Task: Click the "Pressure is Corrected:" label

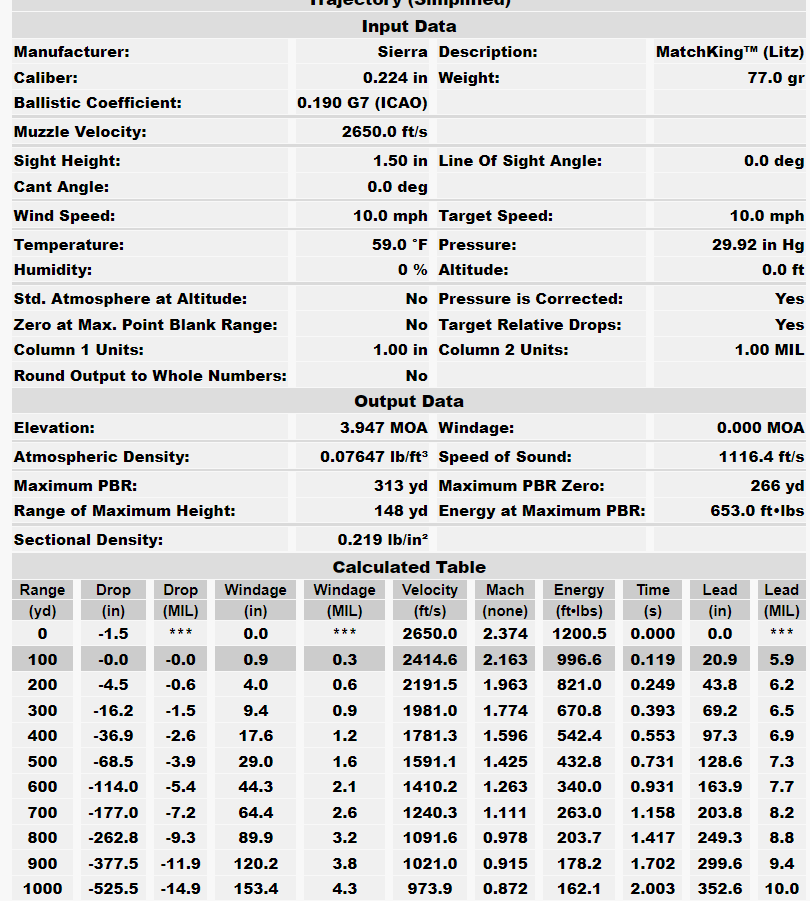Action: 530,299
